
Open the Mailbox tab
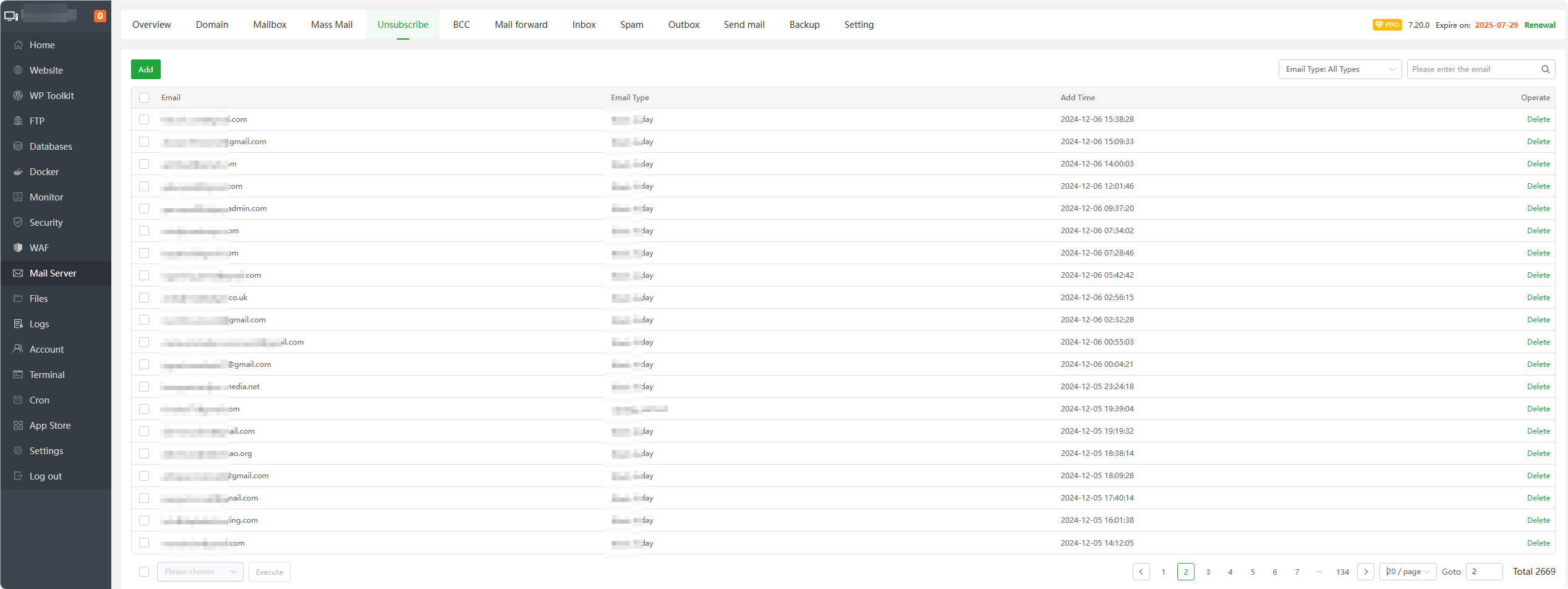[x=270, y=25]
